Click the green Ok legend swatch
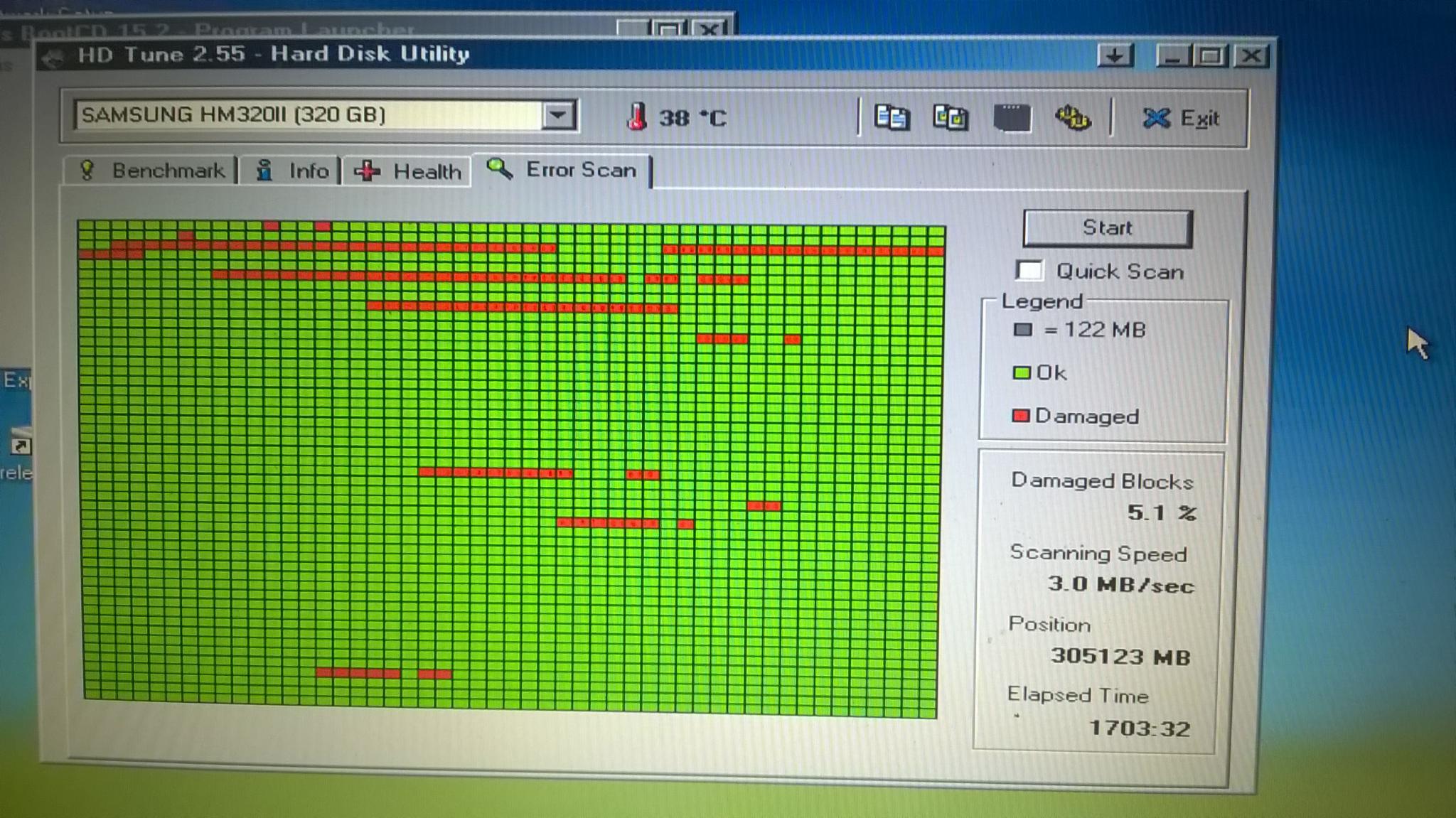Screen dimensions: 1456x818 pos(1021,373)
